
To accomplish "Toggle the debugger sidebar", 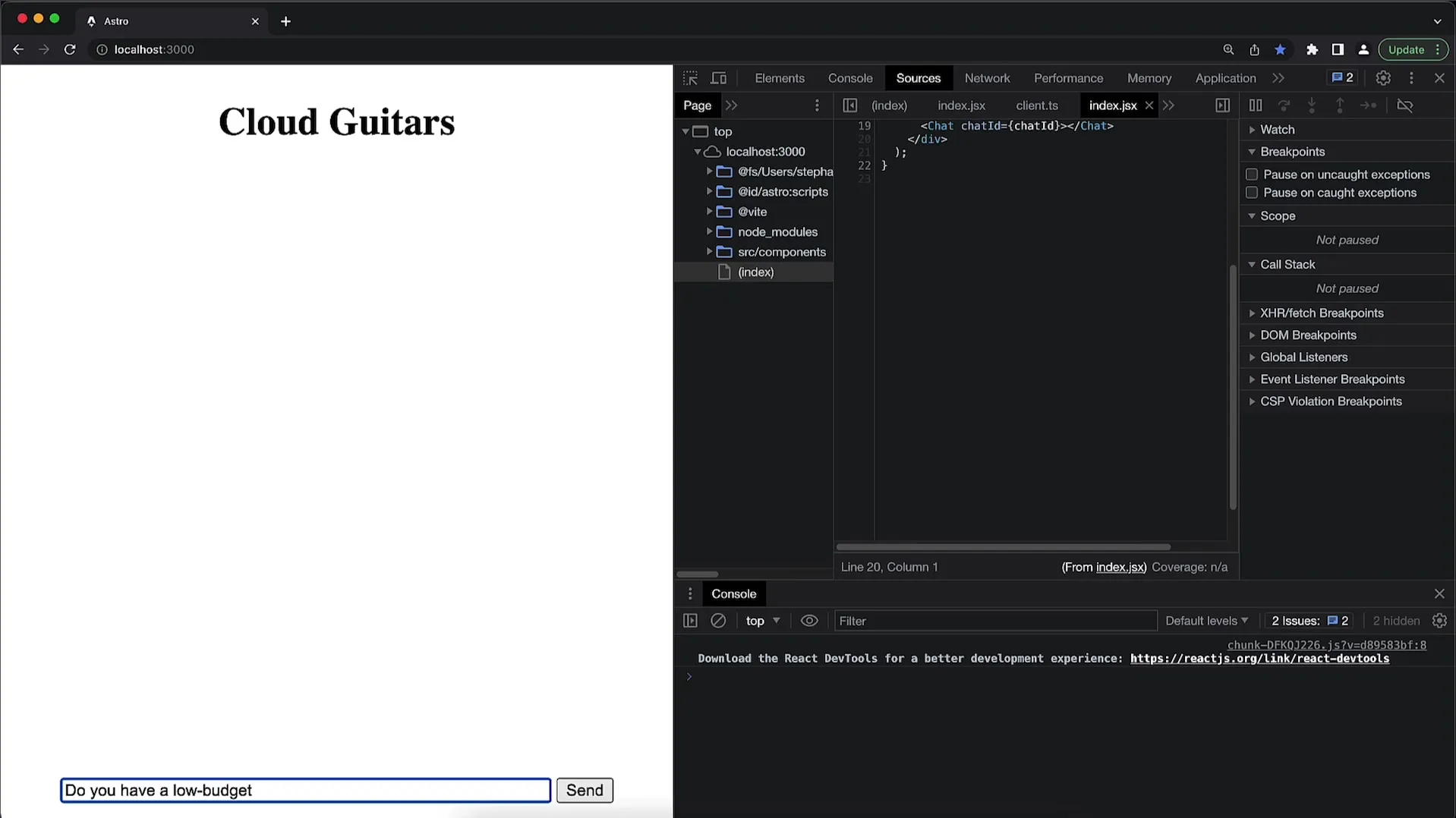I will click(1222, 105).
